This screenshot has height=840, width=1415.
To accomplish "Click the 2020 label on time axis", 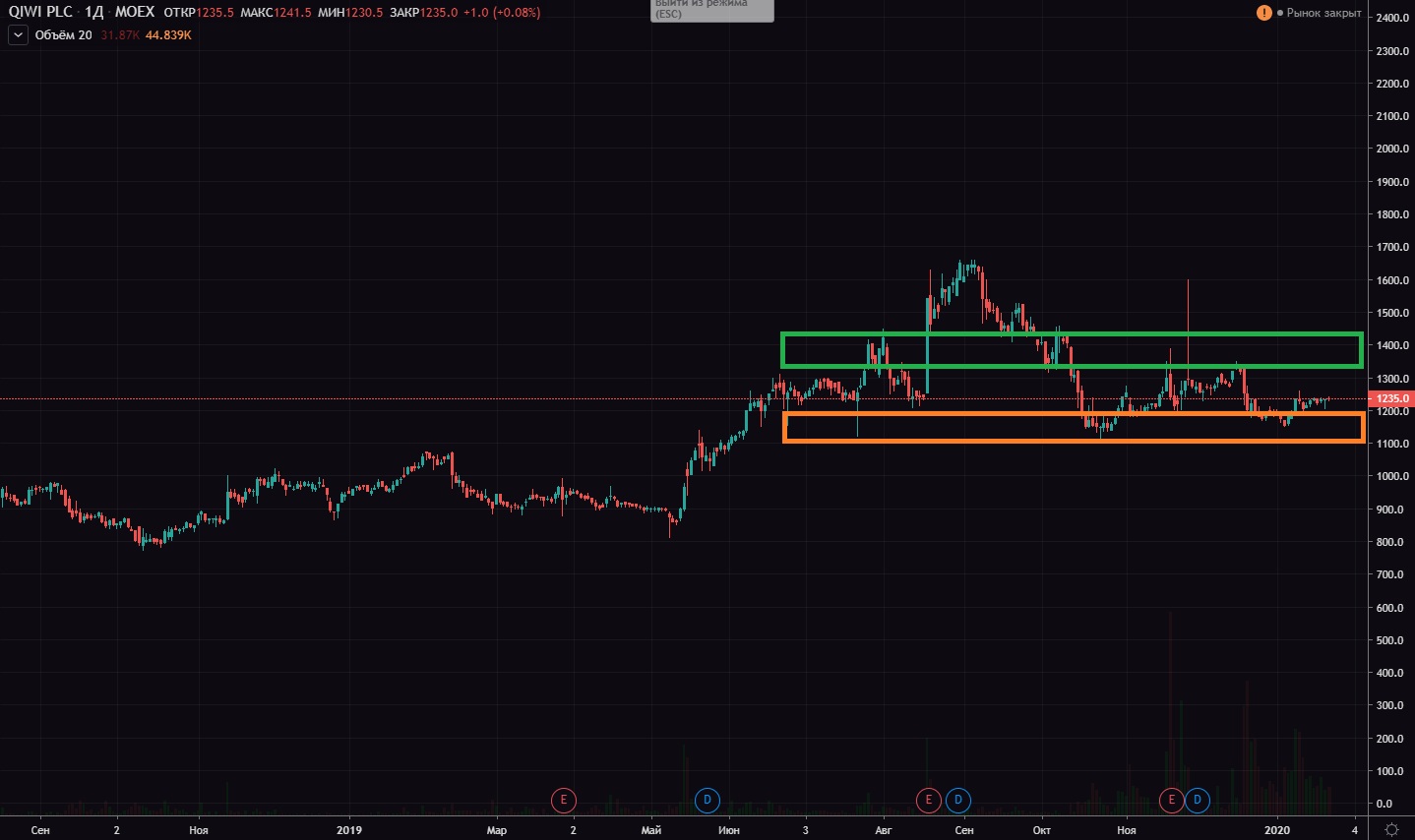I will 1277,830.
